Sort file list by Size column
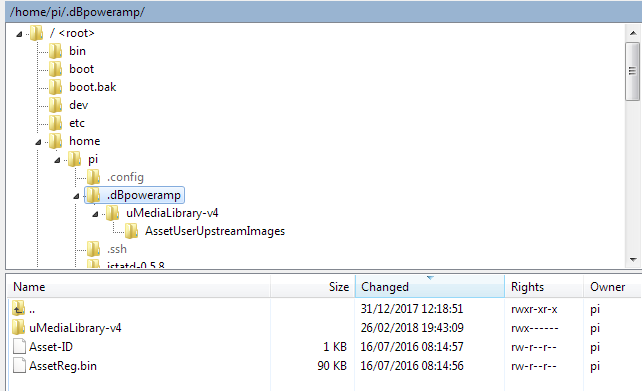This screenshot has width=642, height=391. [x=313, y=287]
